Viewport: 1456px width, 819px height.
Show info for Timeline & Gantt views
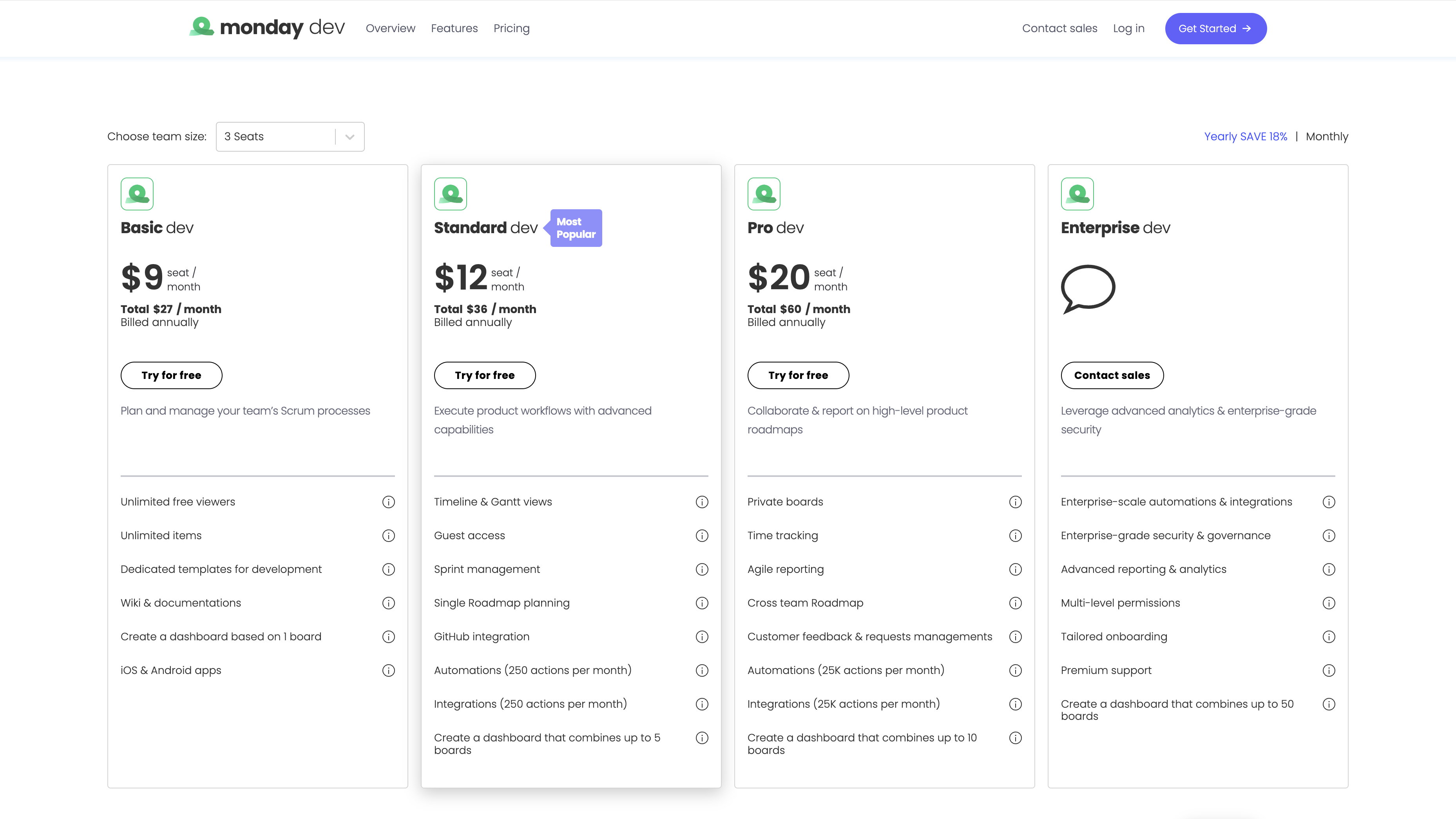tap(702, 502)
